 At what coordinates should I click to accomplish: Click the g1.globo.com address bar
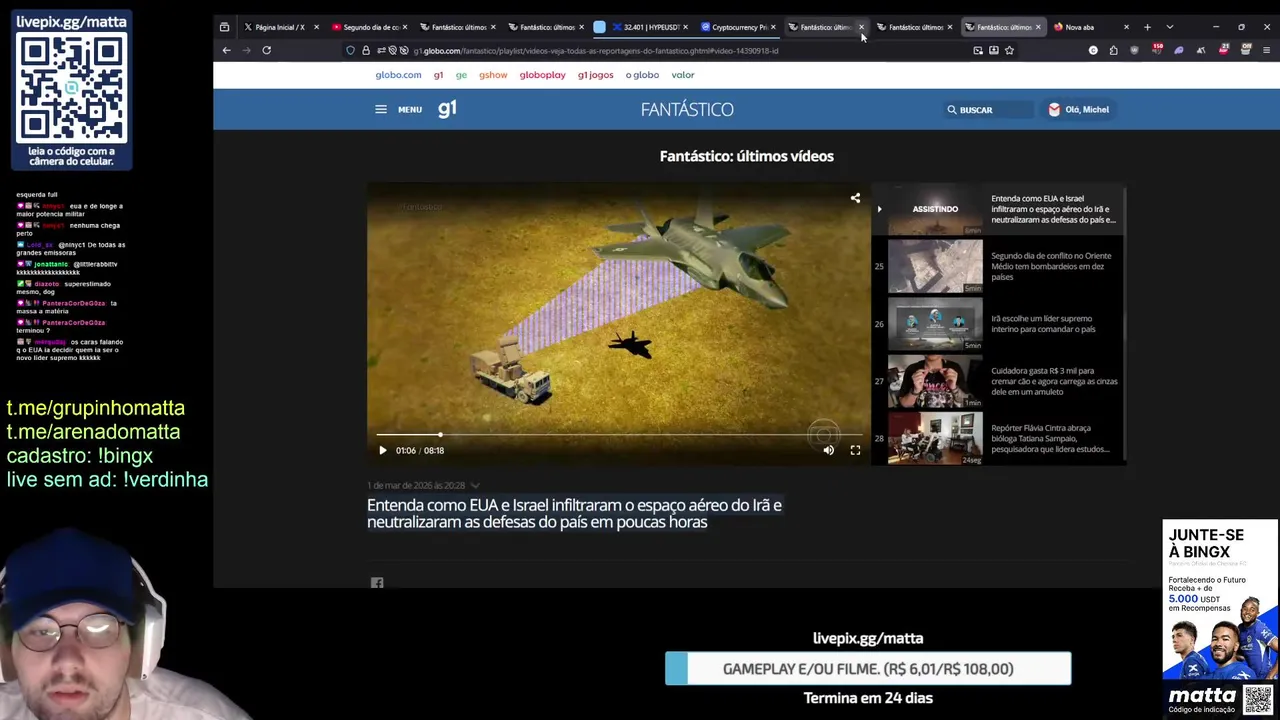point(680,50)
